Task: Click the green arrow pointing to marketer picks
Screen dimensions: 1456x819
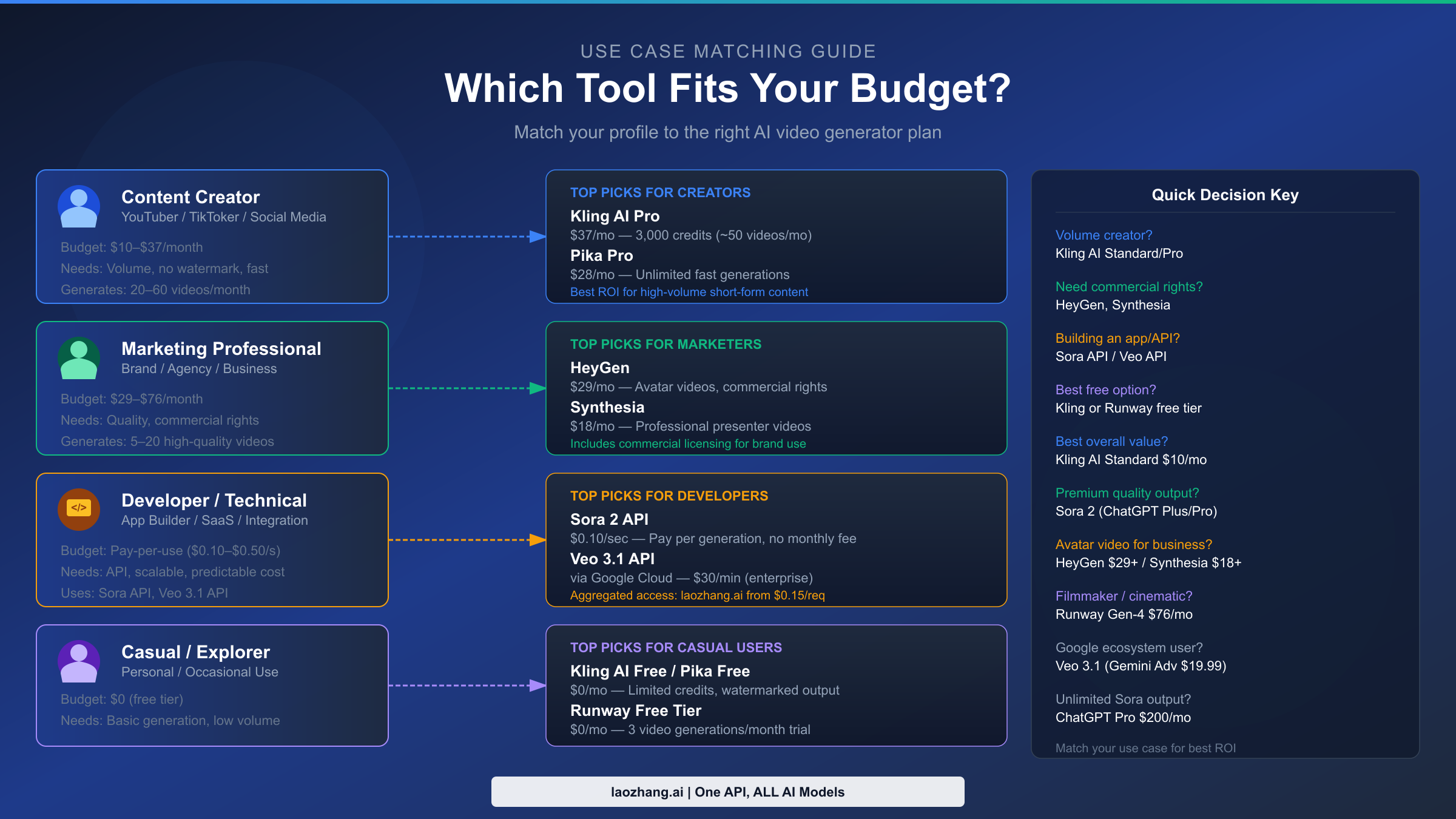Action: point(467,388)
